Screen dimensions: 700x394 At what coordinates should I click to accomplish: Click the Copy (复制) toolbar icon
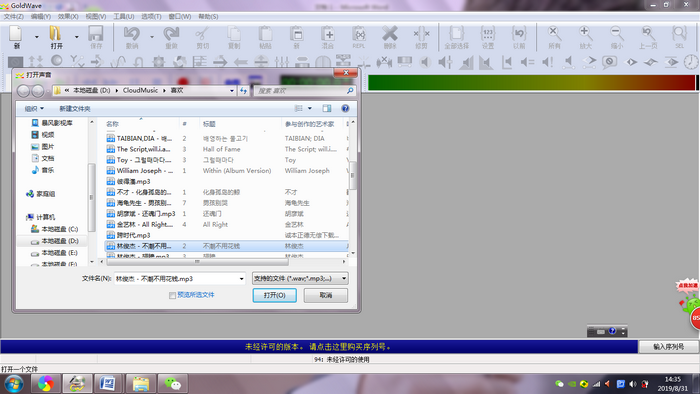click(234, 37)
